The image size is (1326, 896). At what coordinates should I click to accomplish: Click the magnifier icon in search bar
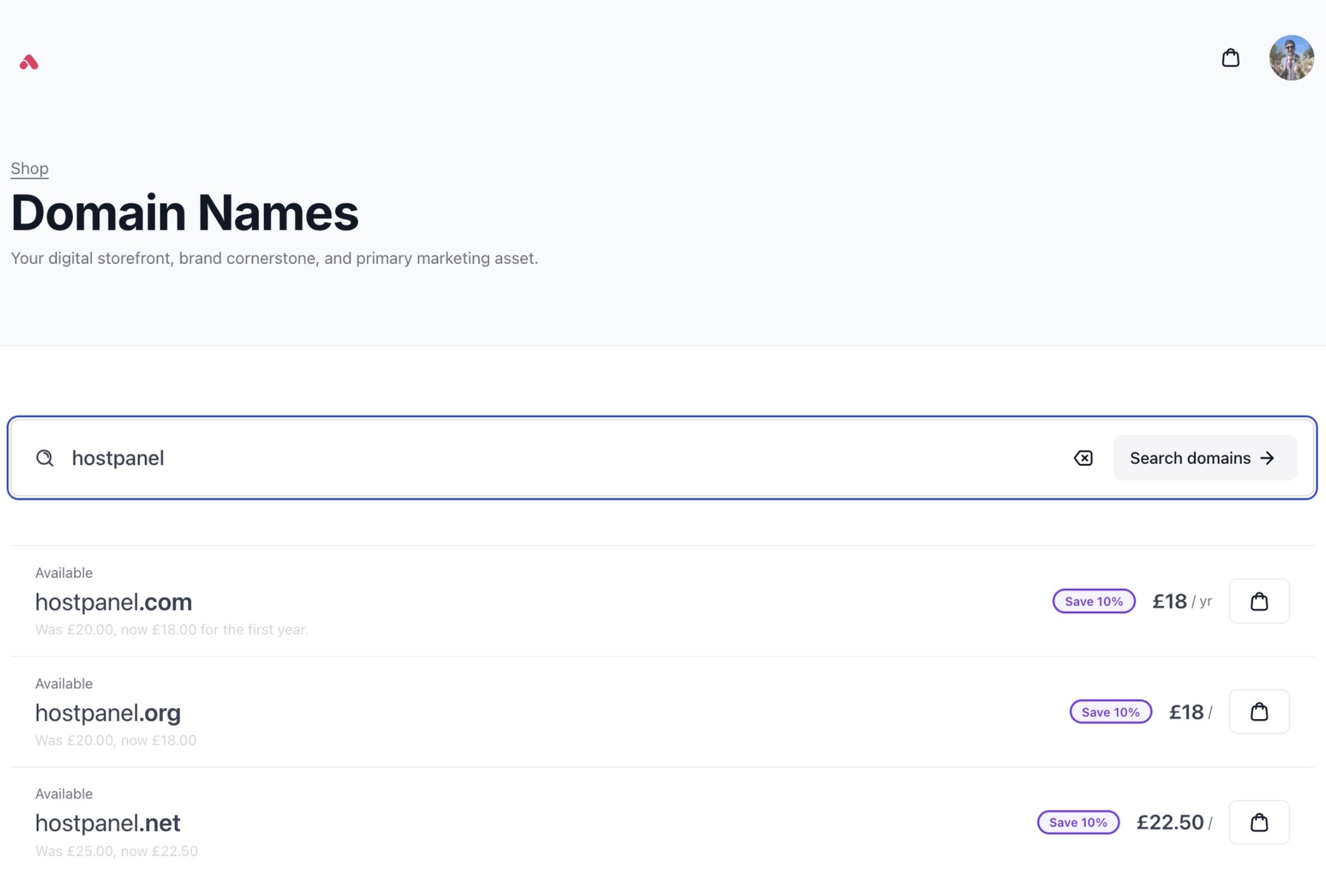pyautogui.click(x=45, y=458)
